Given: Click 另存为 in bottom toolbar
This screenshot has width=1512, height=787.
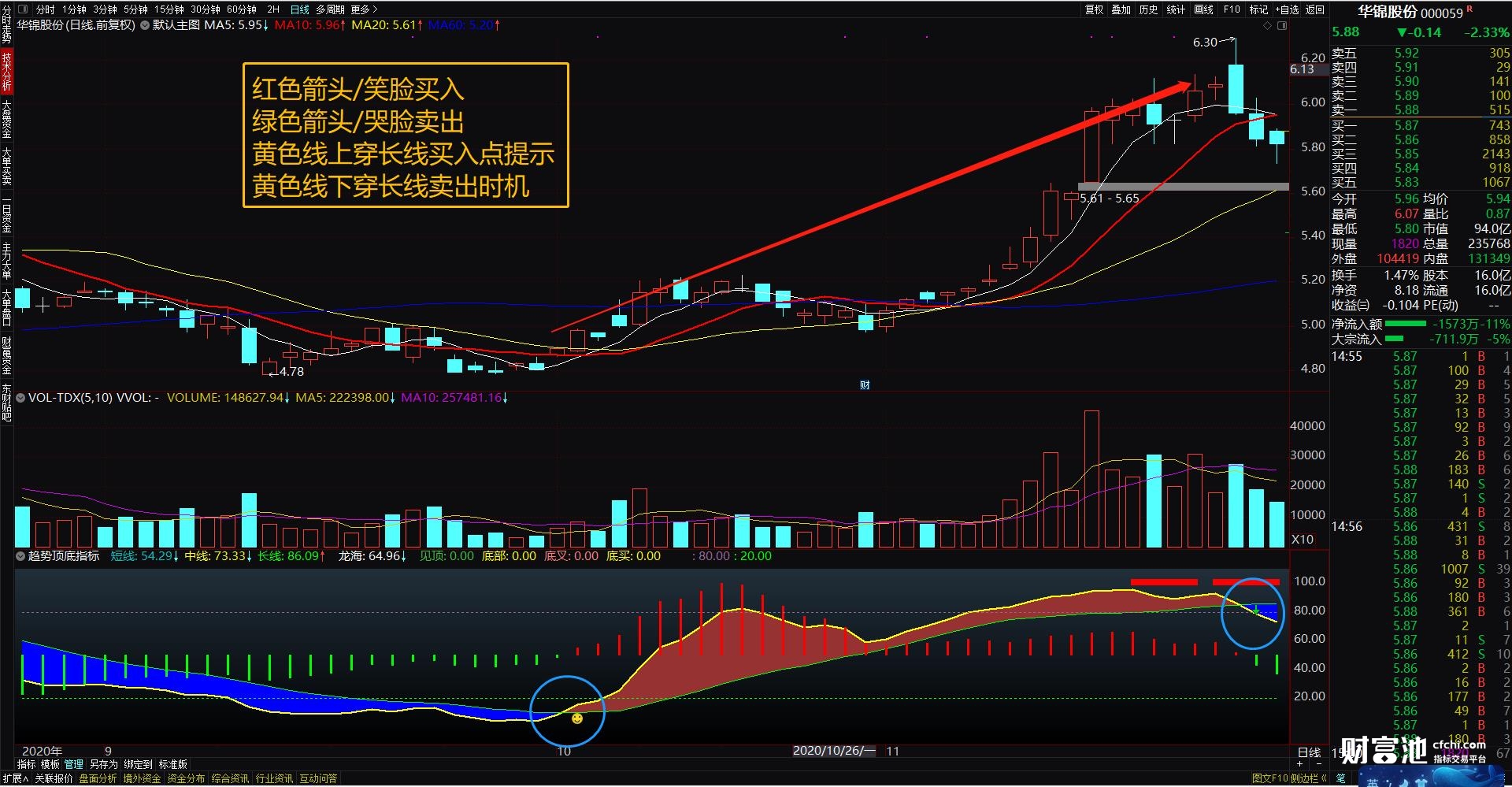Looking at the screenshot, I should pyautogui.click(x=103, y=764).
